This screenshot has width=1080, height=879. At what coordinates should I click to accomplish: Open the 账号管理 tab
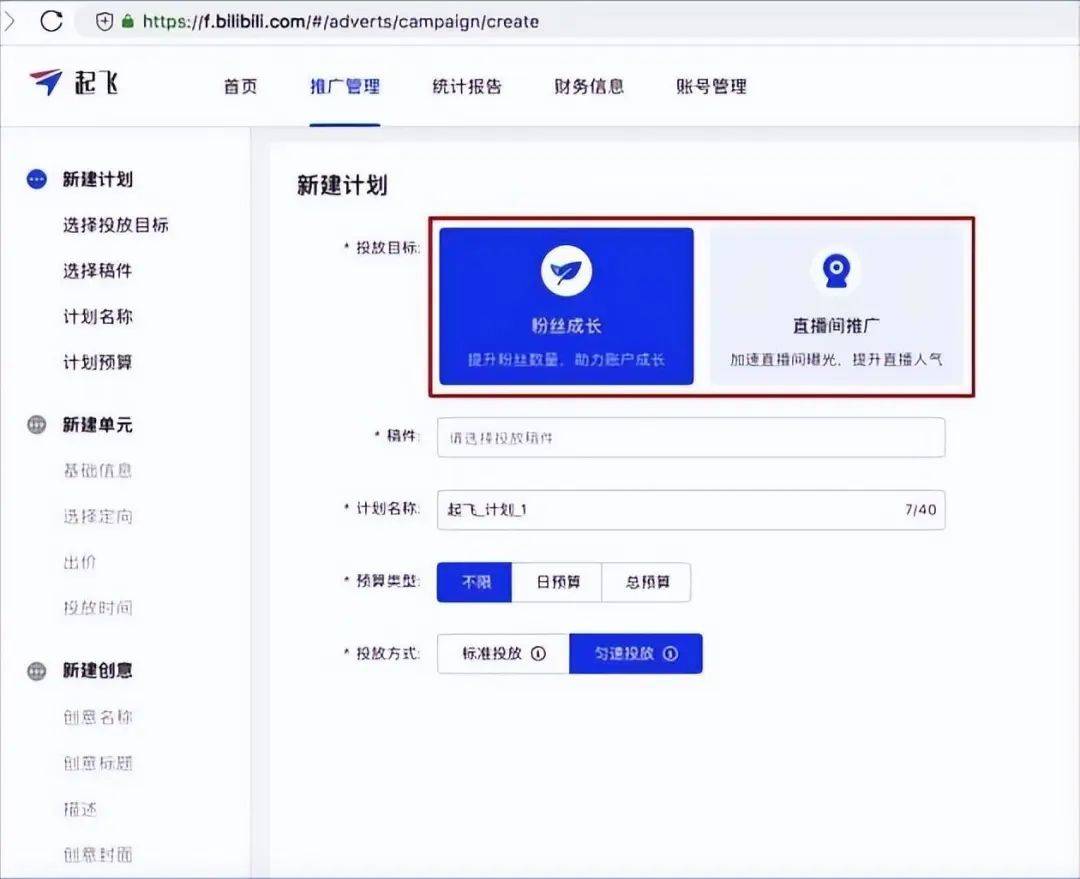[x=712, y=86]
